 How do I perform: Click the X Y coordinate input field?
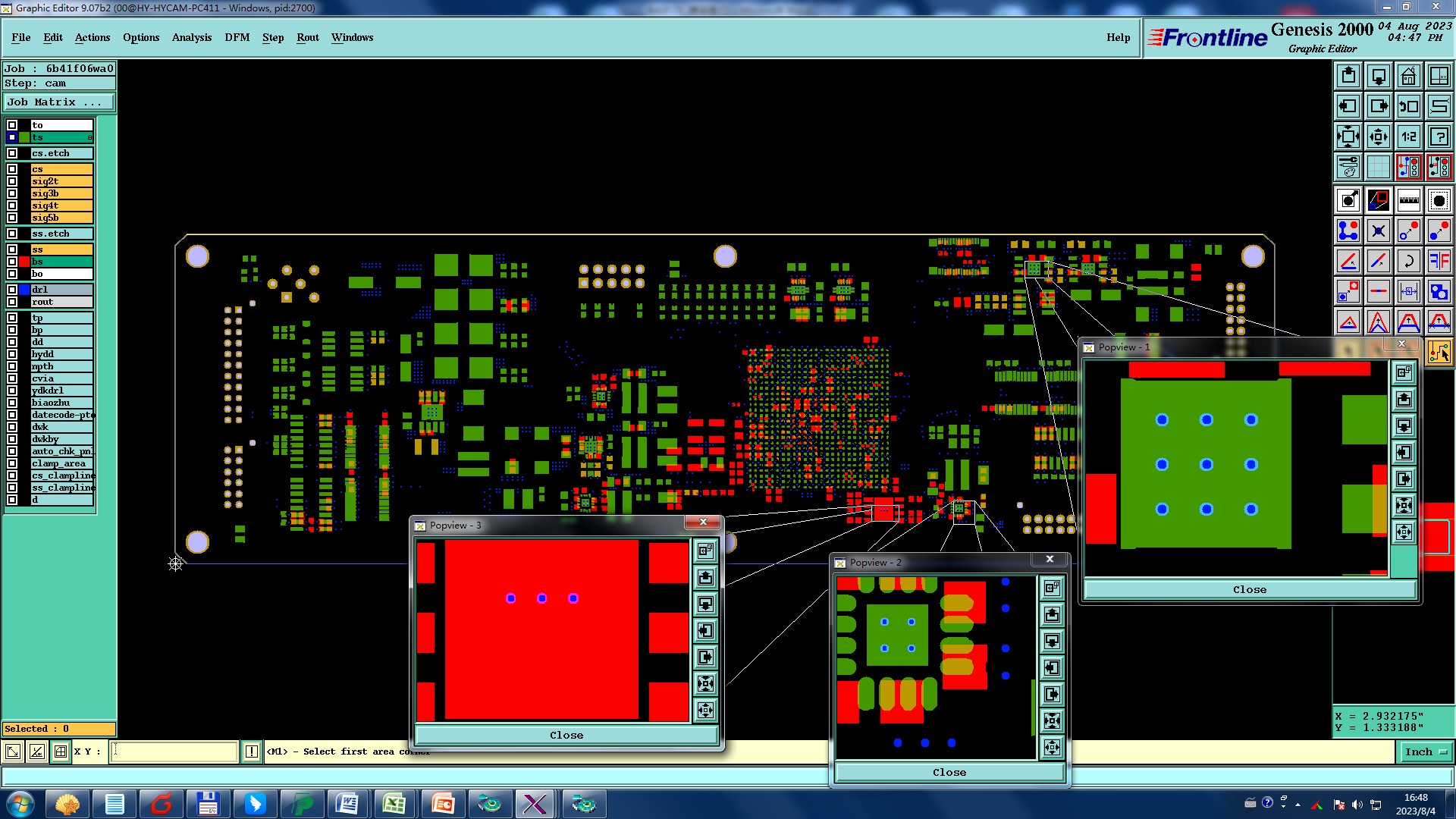[x=174, y=752]
